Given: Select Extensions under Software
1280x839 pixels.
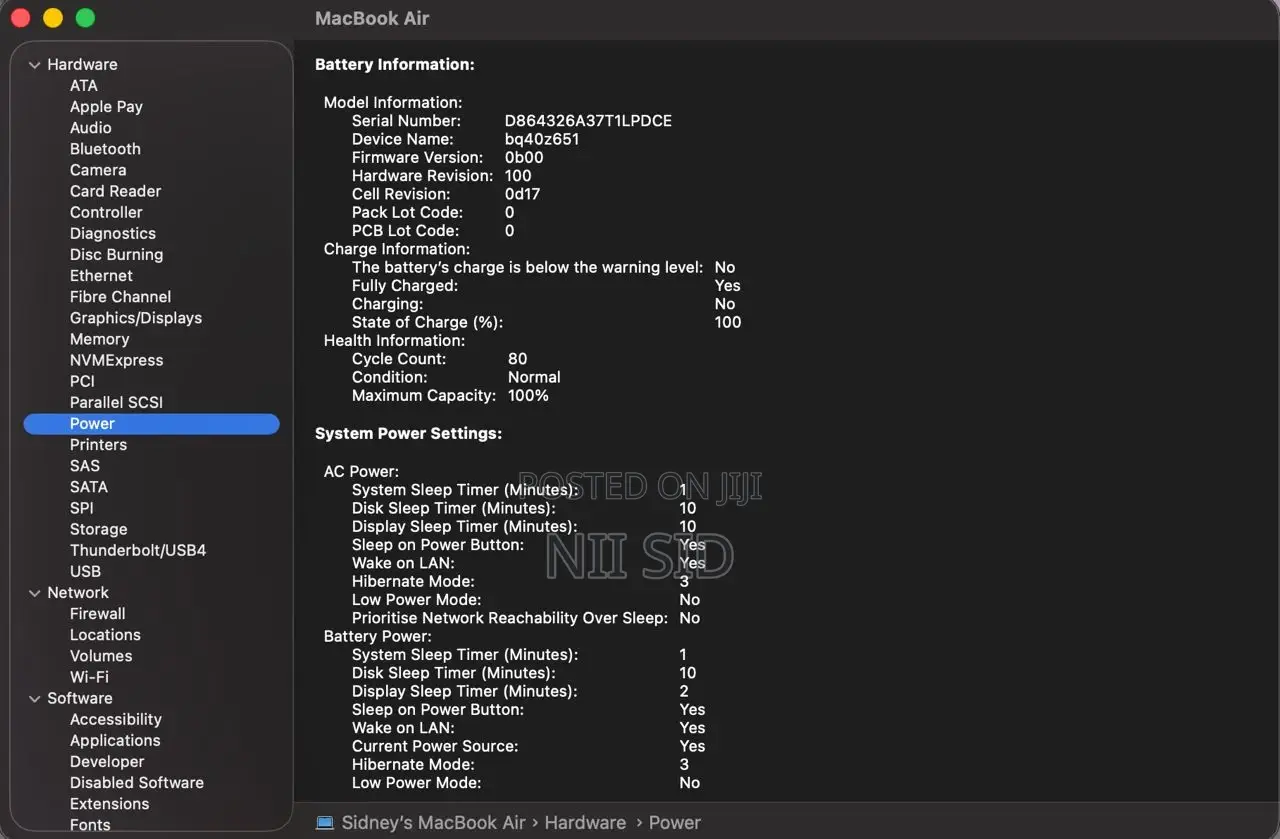Looking at the screenshot, I should click(x=109, y=804).
